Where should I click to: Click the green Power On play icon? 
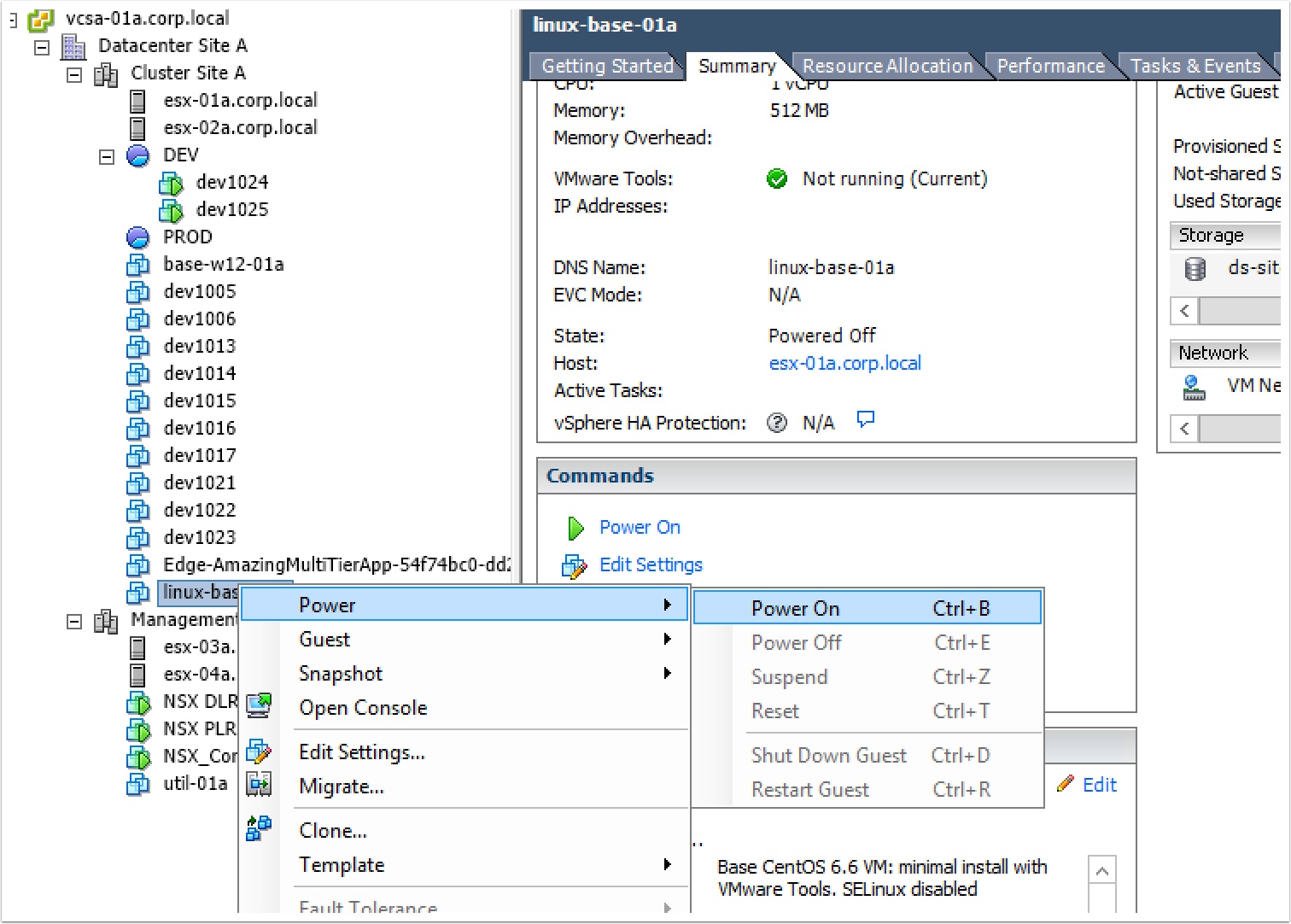tap(575, 528)
